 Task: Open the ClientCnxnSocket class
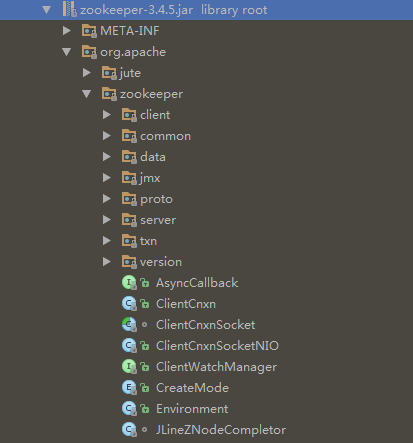[x=206, y=325]
